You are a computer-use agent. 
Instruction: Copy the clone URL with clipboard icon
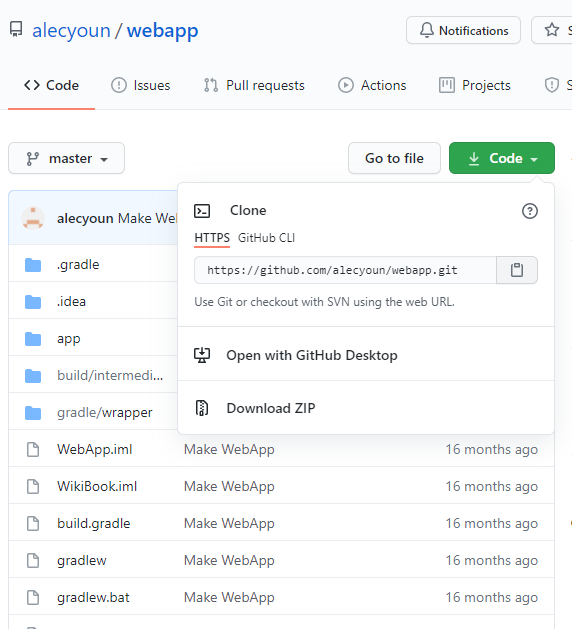click(x=517, y=270)
